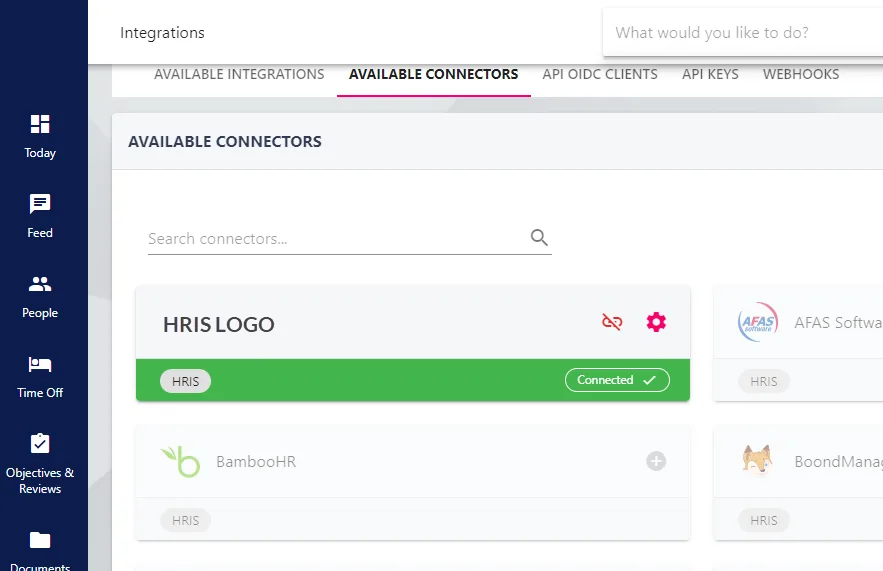Viewport: 883px width, 571px height.
Task: Click the BambooHR connector name
Action: [x=256, y=462]
